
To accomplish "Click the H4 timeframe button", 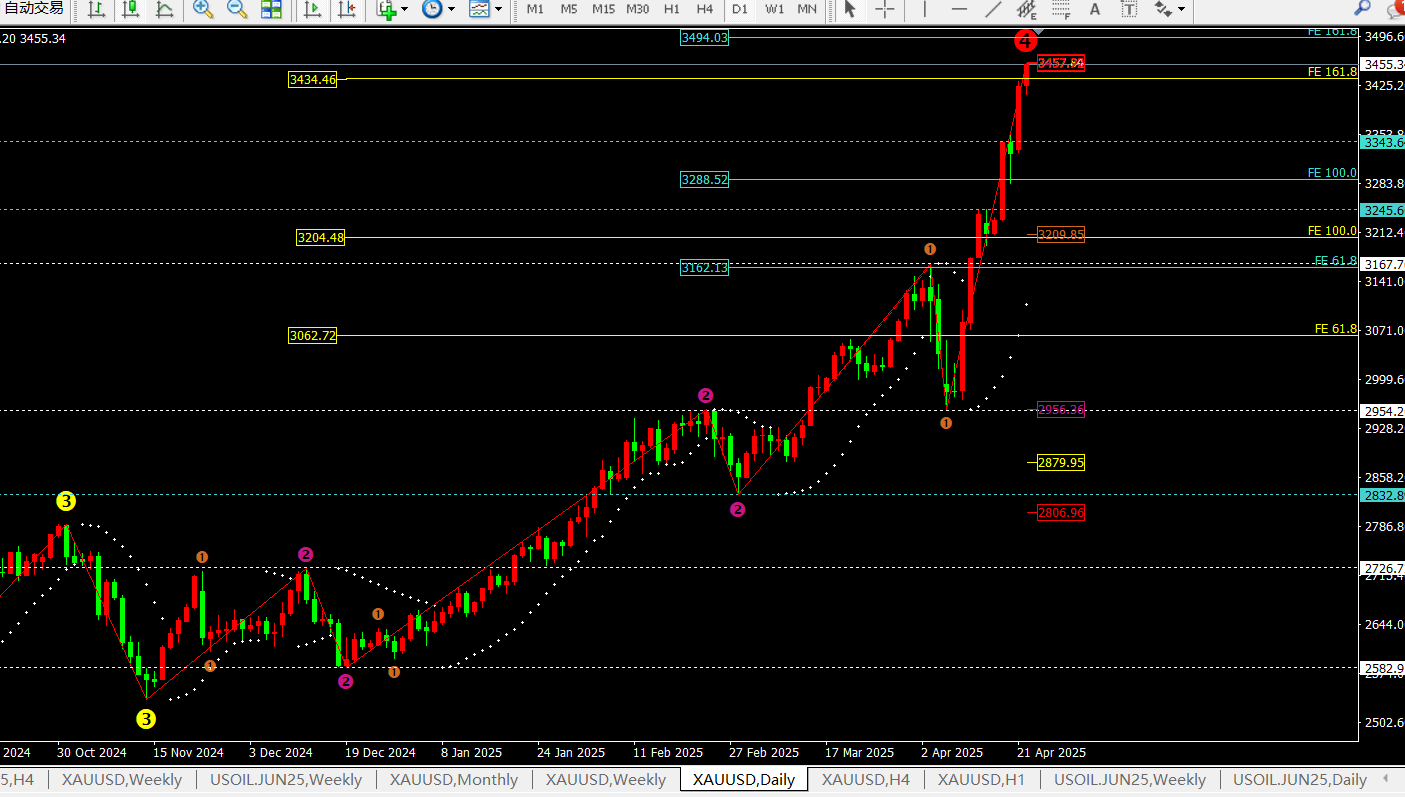I will pos(705,9).
